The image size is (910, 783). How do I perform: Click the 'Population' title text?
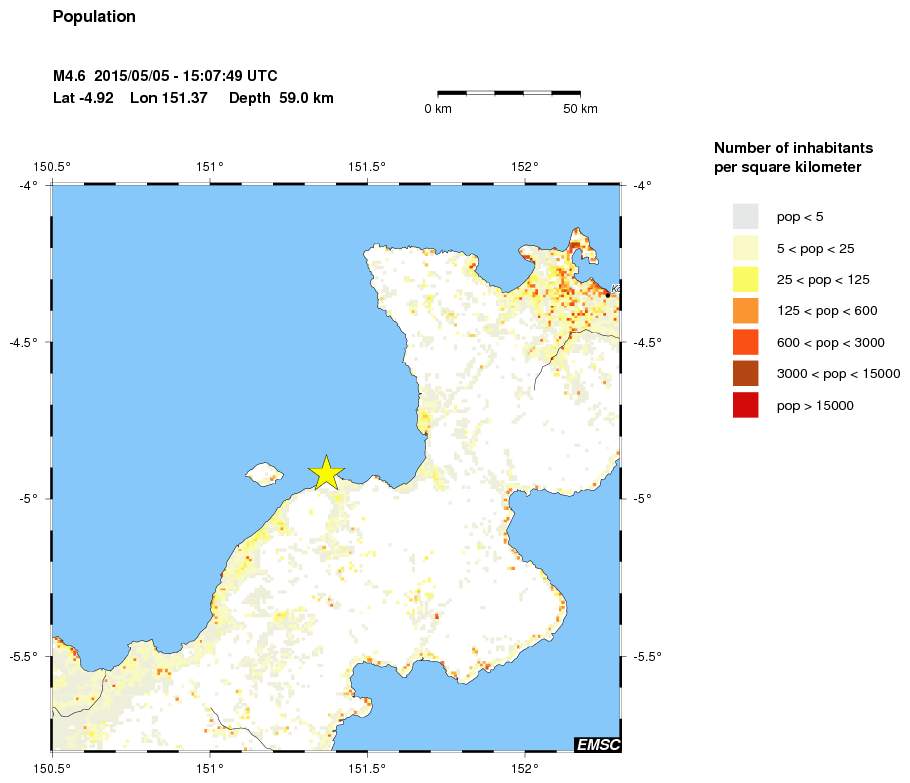point(94,17)
